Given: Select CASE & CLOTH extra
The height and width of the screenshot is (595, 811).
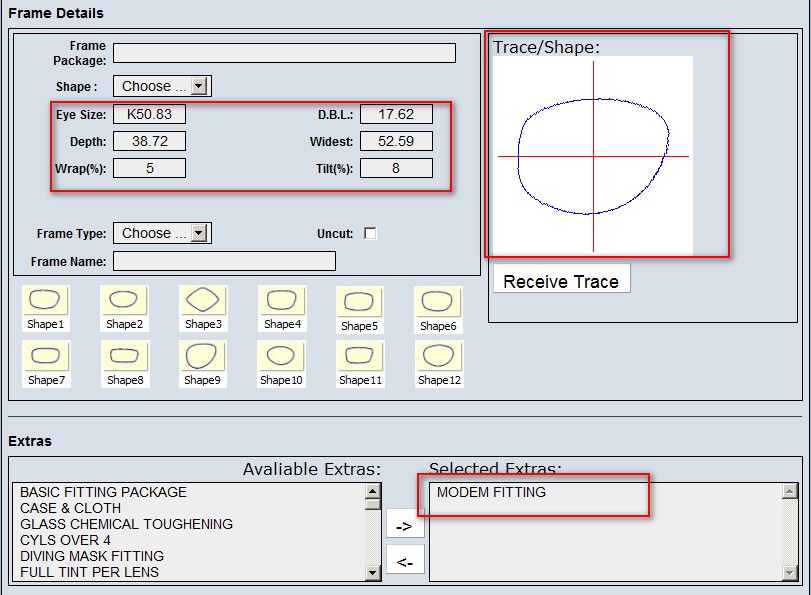Looking at the screenshot, I should click(x=70, y=508).
